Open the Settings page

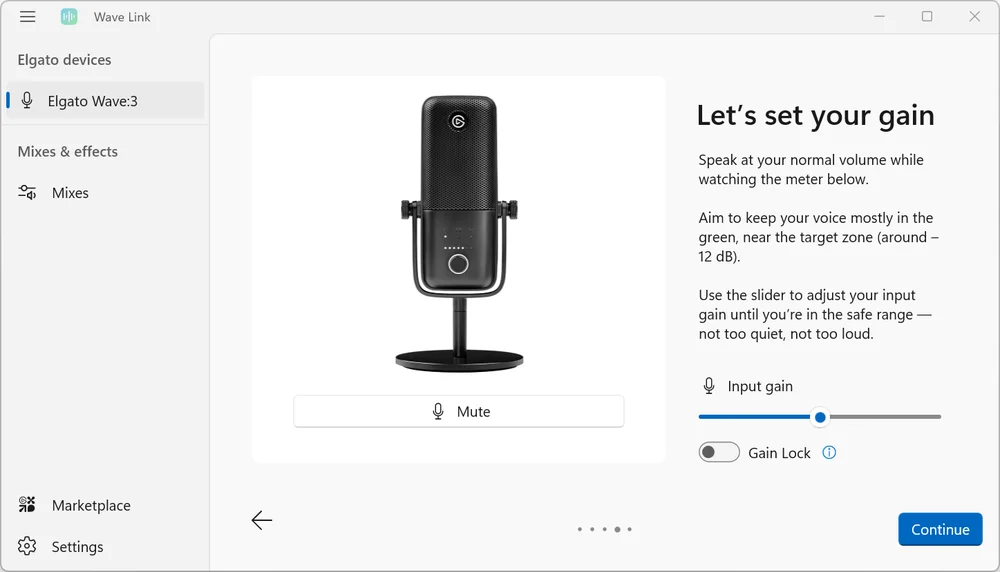click(77, 547)
